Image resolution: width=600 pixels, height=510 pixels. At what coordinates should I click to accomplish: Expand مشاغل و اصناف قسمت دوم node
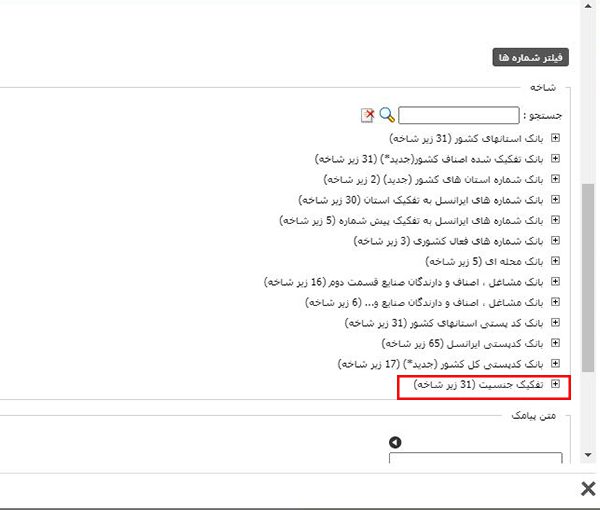[555, 282]
